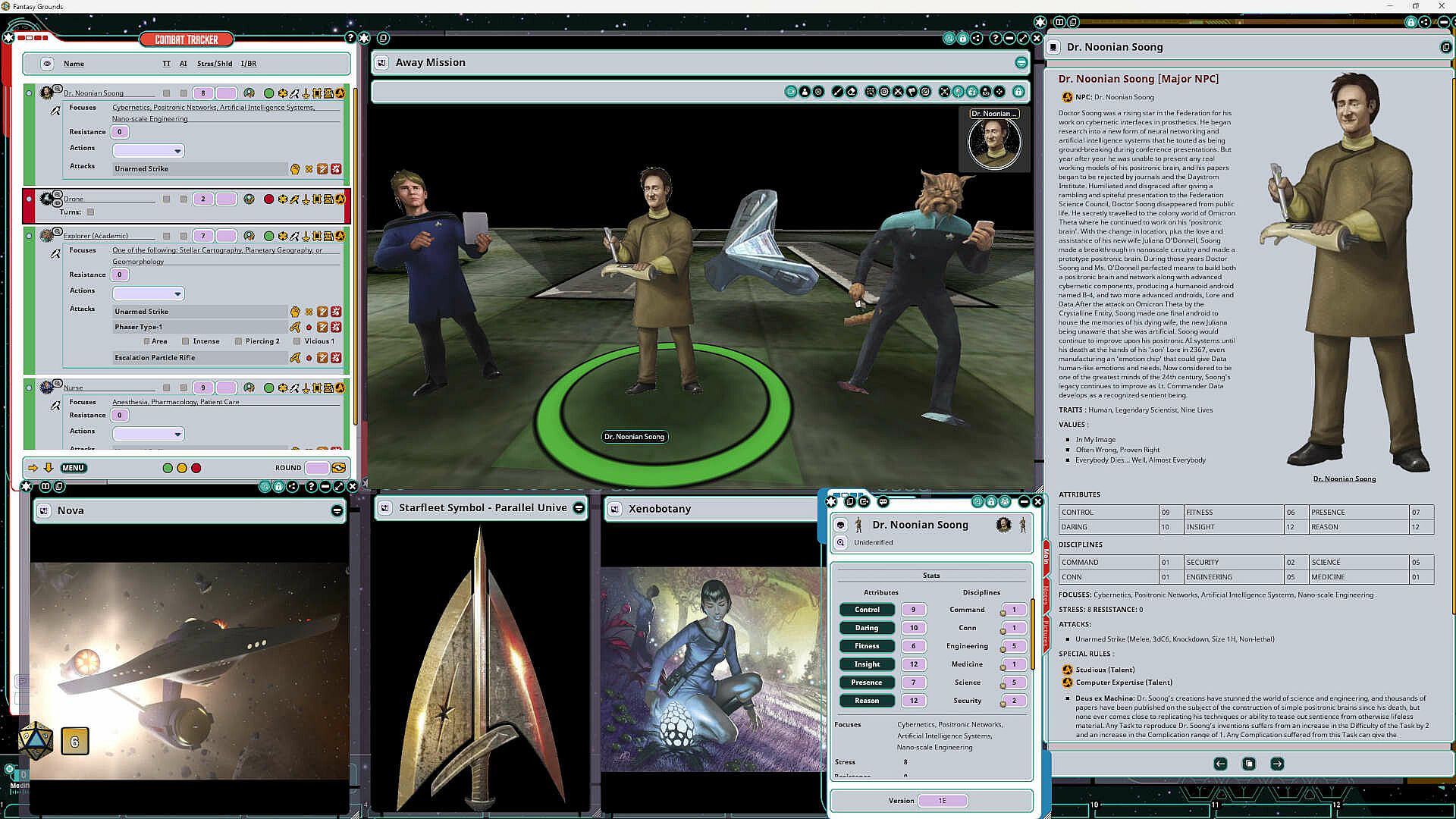Click the fist icon beside Dr. Soong's Unarmed Strike

pyautogui.click(x=295, y=169)
